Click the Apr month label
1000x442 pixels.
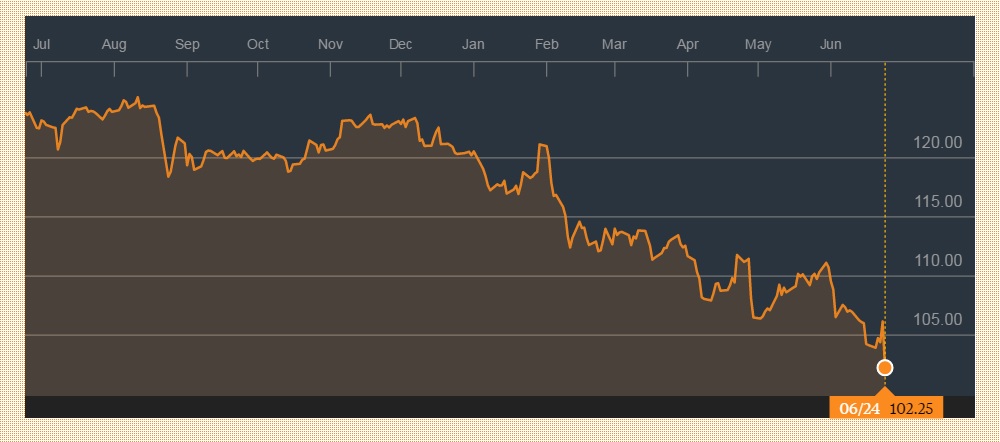coord(687,44)
